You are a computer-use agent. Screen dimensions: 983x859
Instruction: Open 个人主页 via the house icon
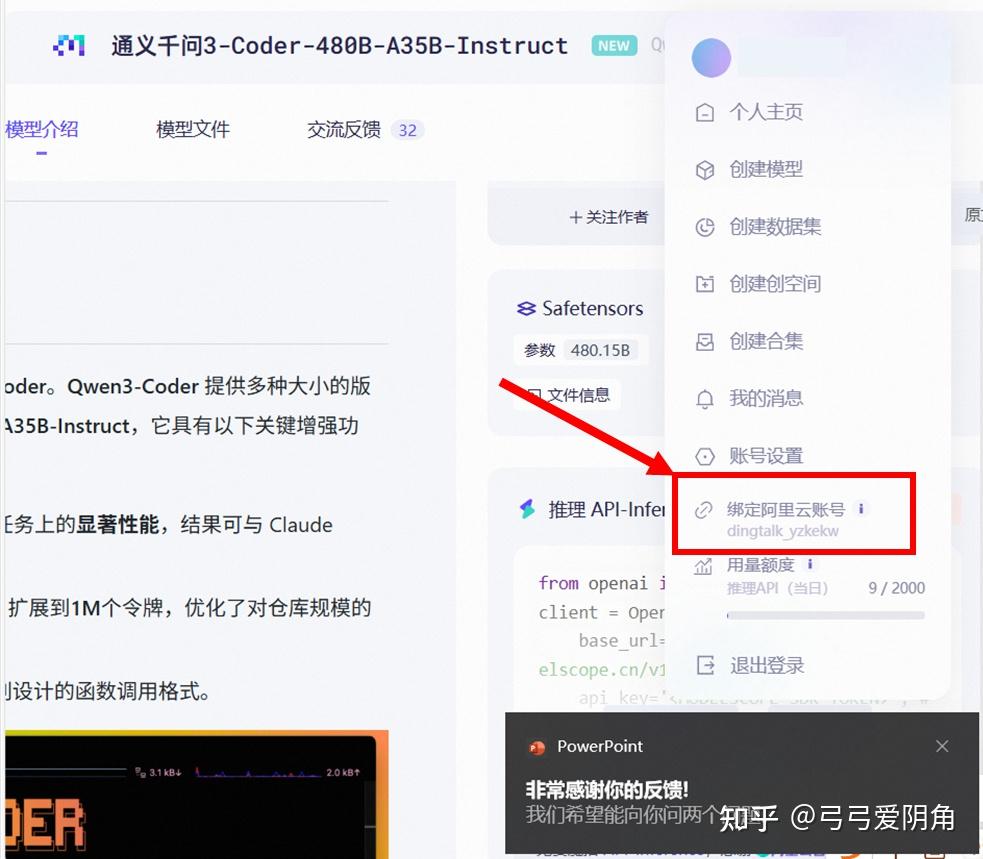tap(706, 111)
